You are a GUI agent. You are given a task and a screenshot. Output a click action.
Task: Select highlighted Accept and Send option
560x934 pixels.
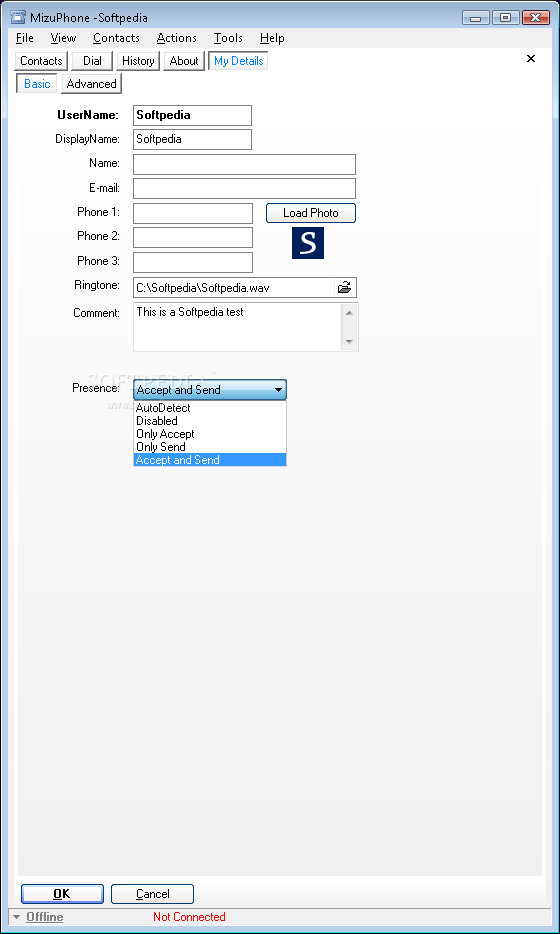(x=210, y=460)
